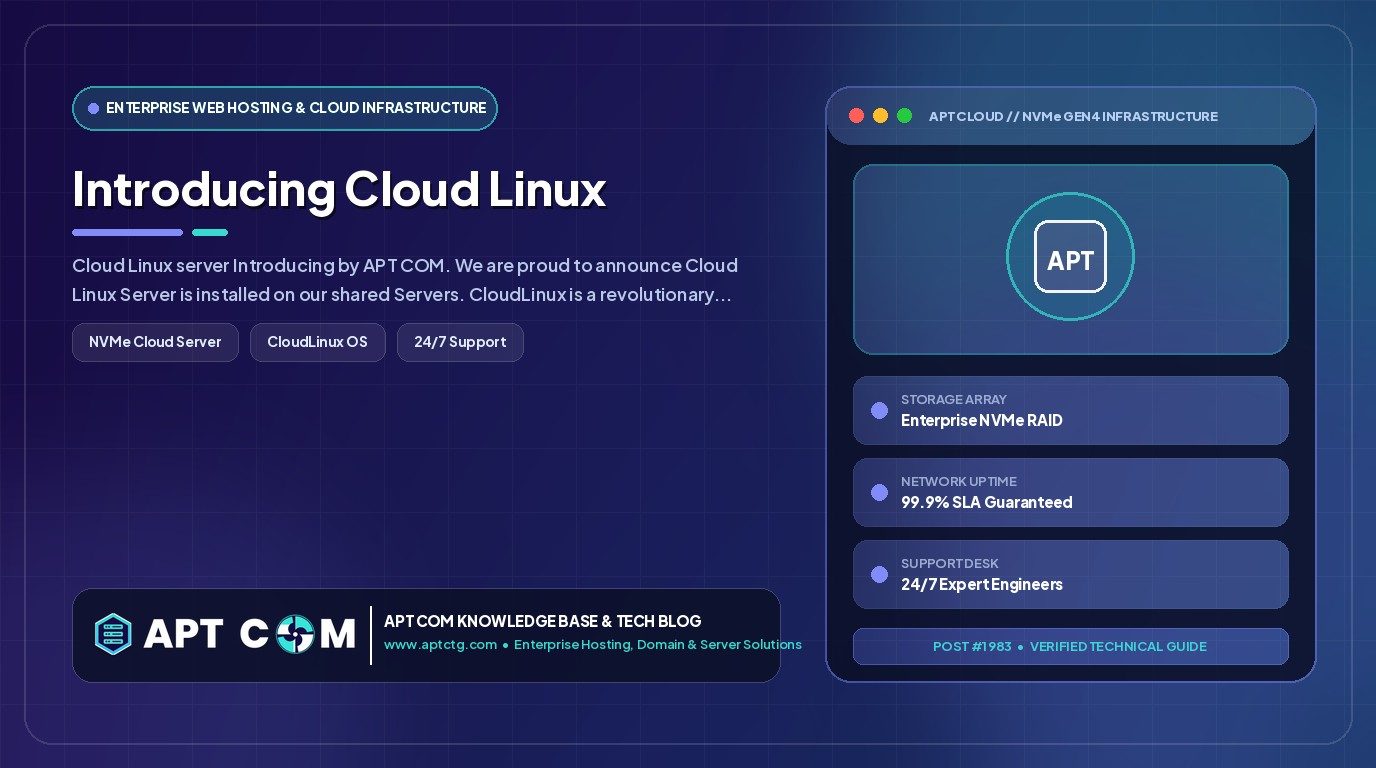This screenshot has height=768, width=1376.
Task: Click the fan-shaped O in COM logo
Action: tap(296, 634)
